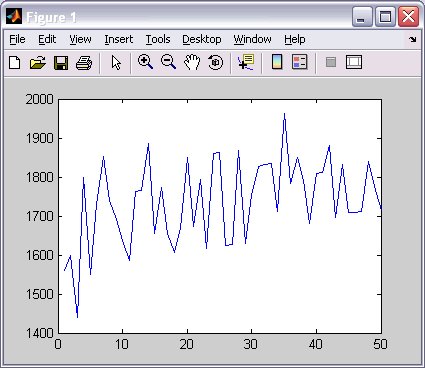The image size is (425, 368).
Task: Insert a colorbar from the toolbar
Action: [x=277, y=62]
